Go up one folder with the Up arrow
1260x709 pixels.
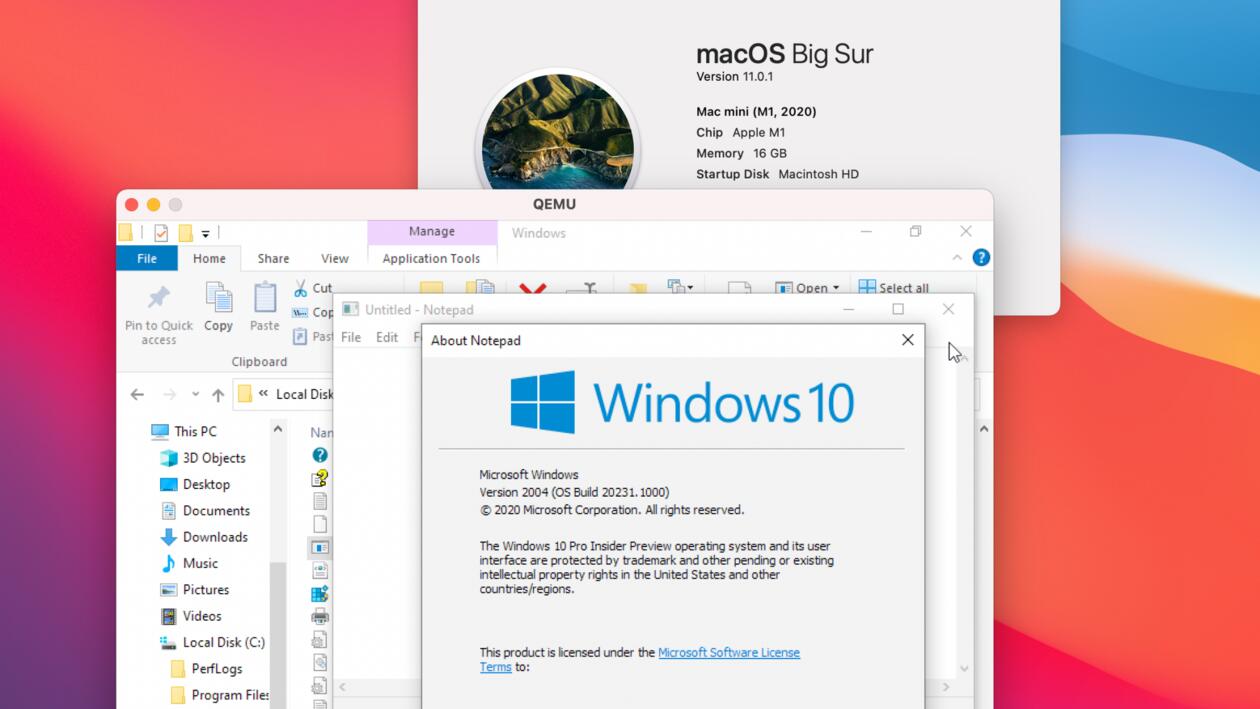click(218, 394)
